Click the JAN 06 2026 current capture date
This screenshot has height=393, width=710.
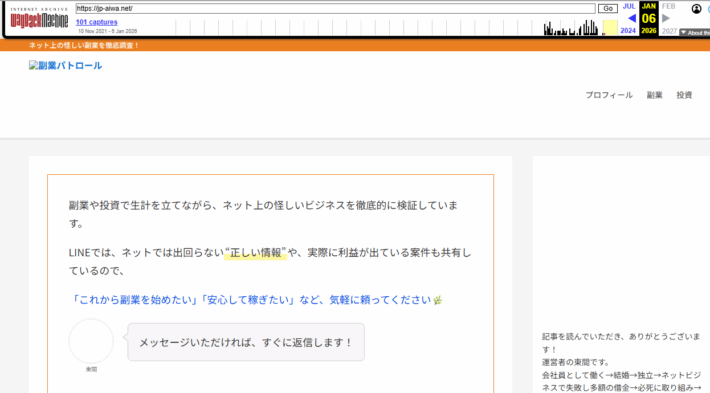(648, 18)
